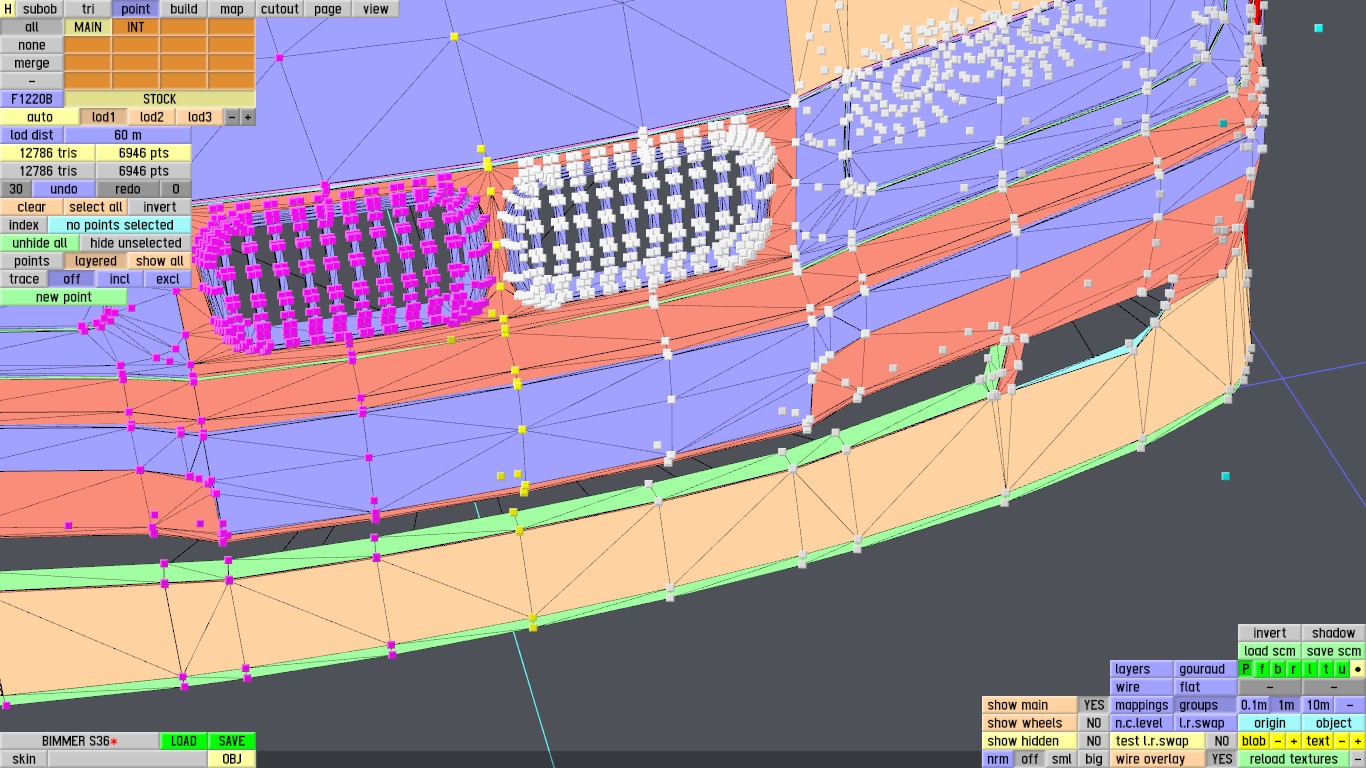This screenshot has width=1366, height=768.
Task: Click the 'select all' button
Action: [x=96, y=207]
